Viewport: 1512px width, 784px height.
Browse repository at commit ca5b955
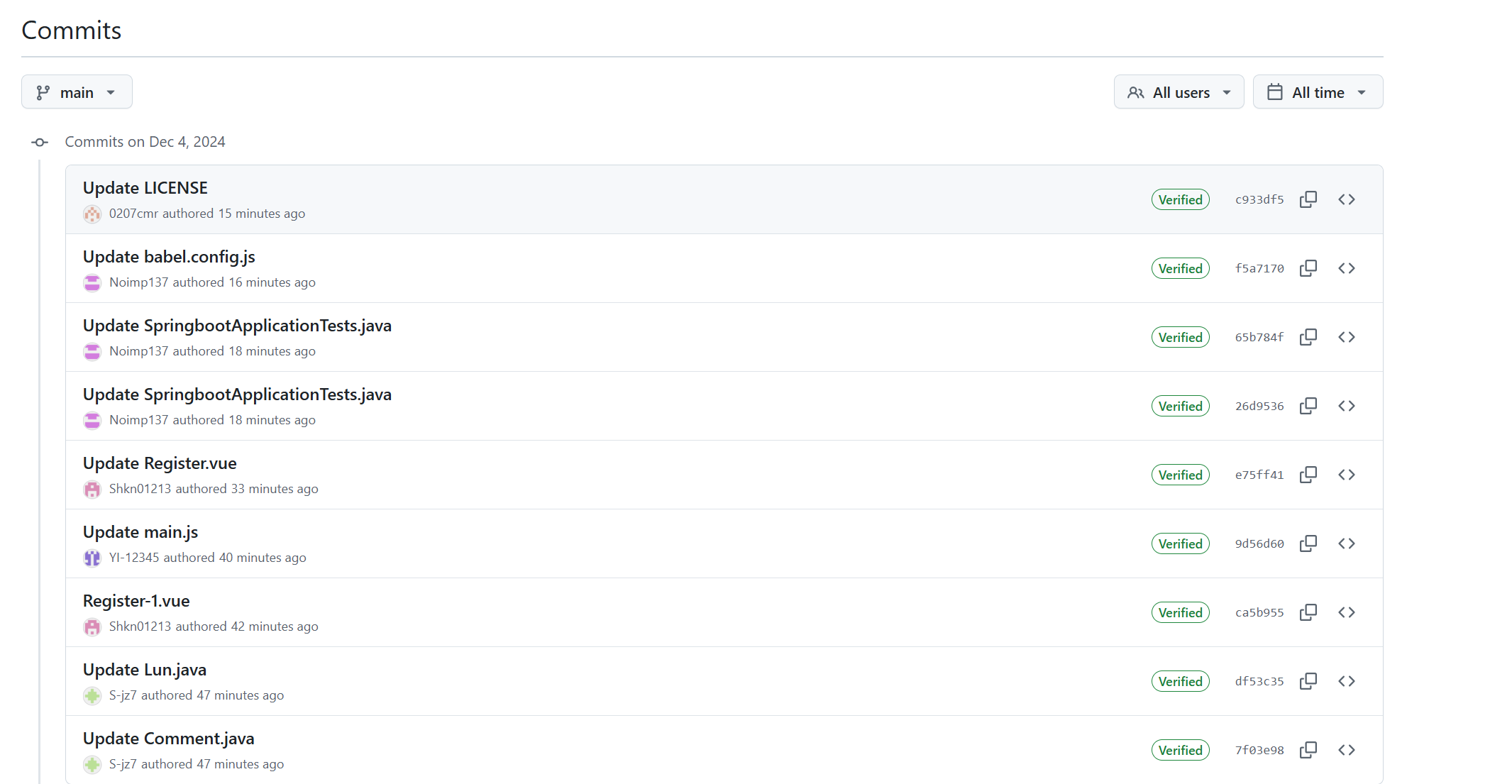point(1346,612)
